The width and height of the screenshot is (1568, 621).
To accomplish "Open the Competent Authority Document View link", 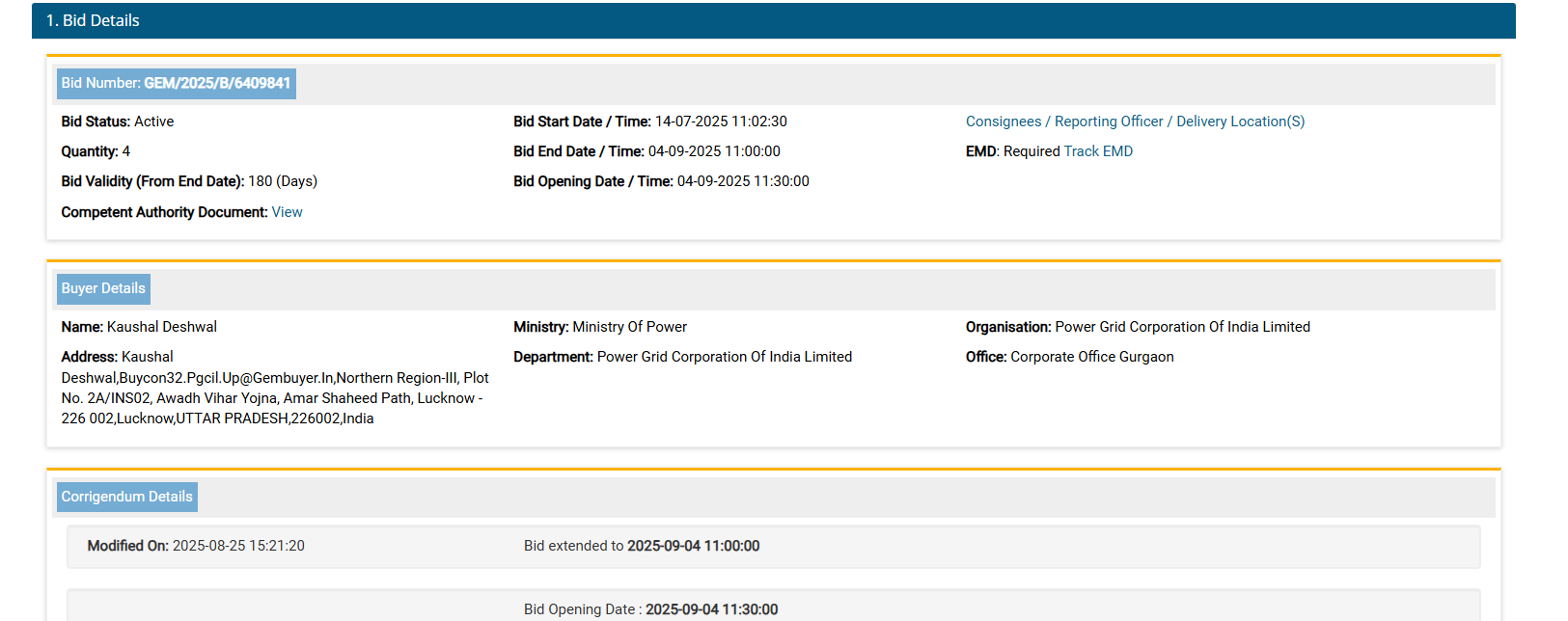I will [x=287, y=212].
